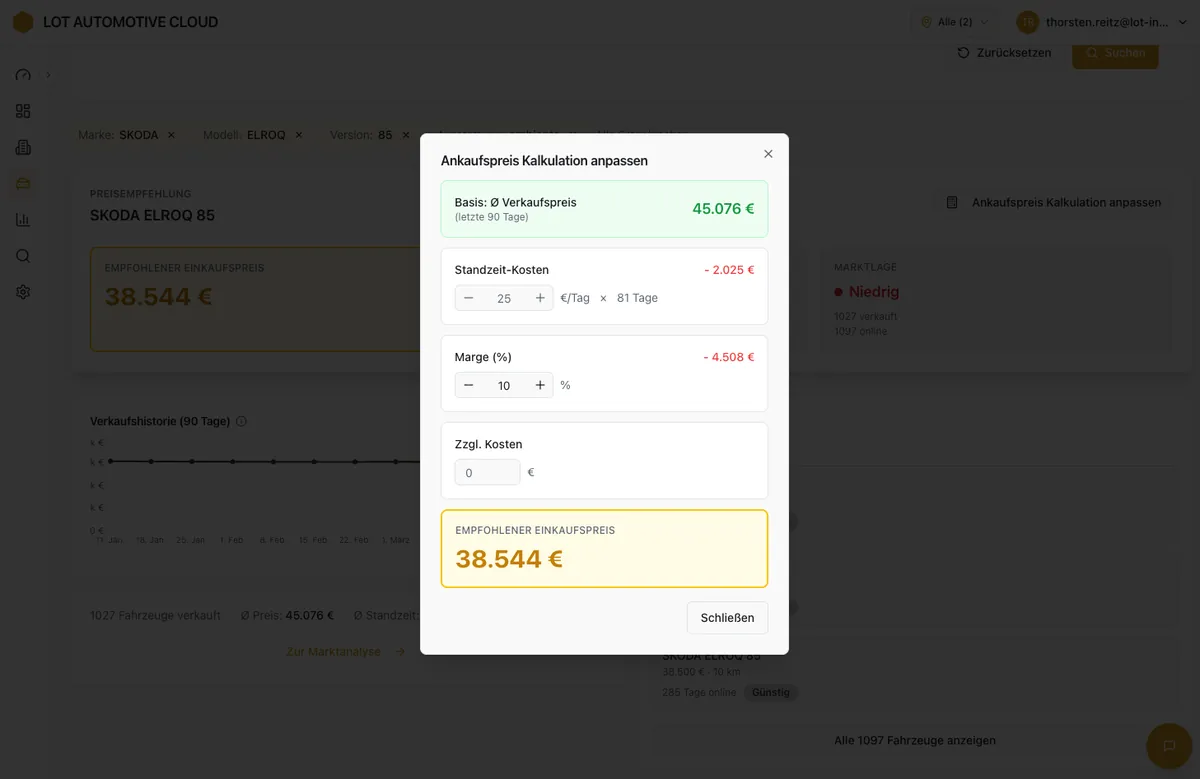Click the Schließen button
Screen dimensions: 1200x779
click(727, 618)
